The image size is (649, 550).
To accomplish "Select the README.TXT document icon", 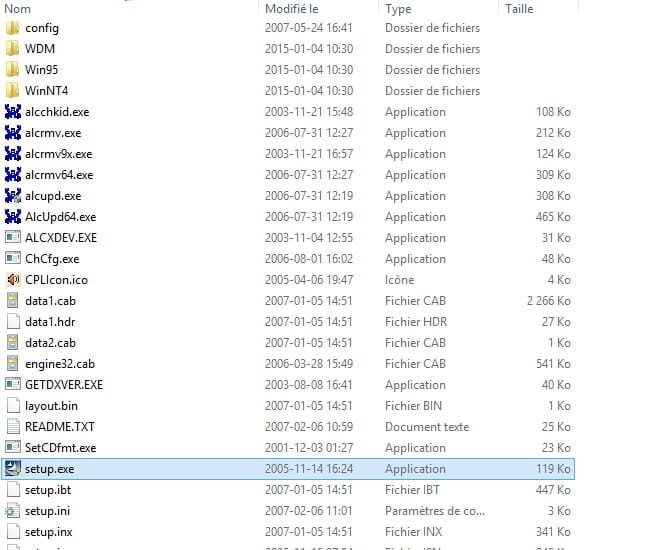I will 13,427.
